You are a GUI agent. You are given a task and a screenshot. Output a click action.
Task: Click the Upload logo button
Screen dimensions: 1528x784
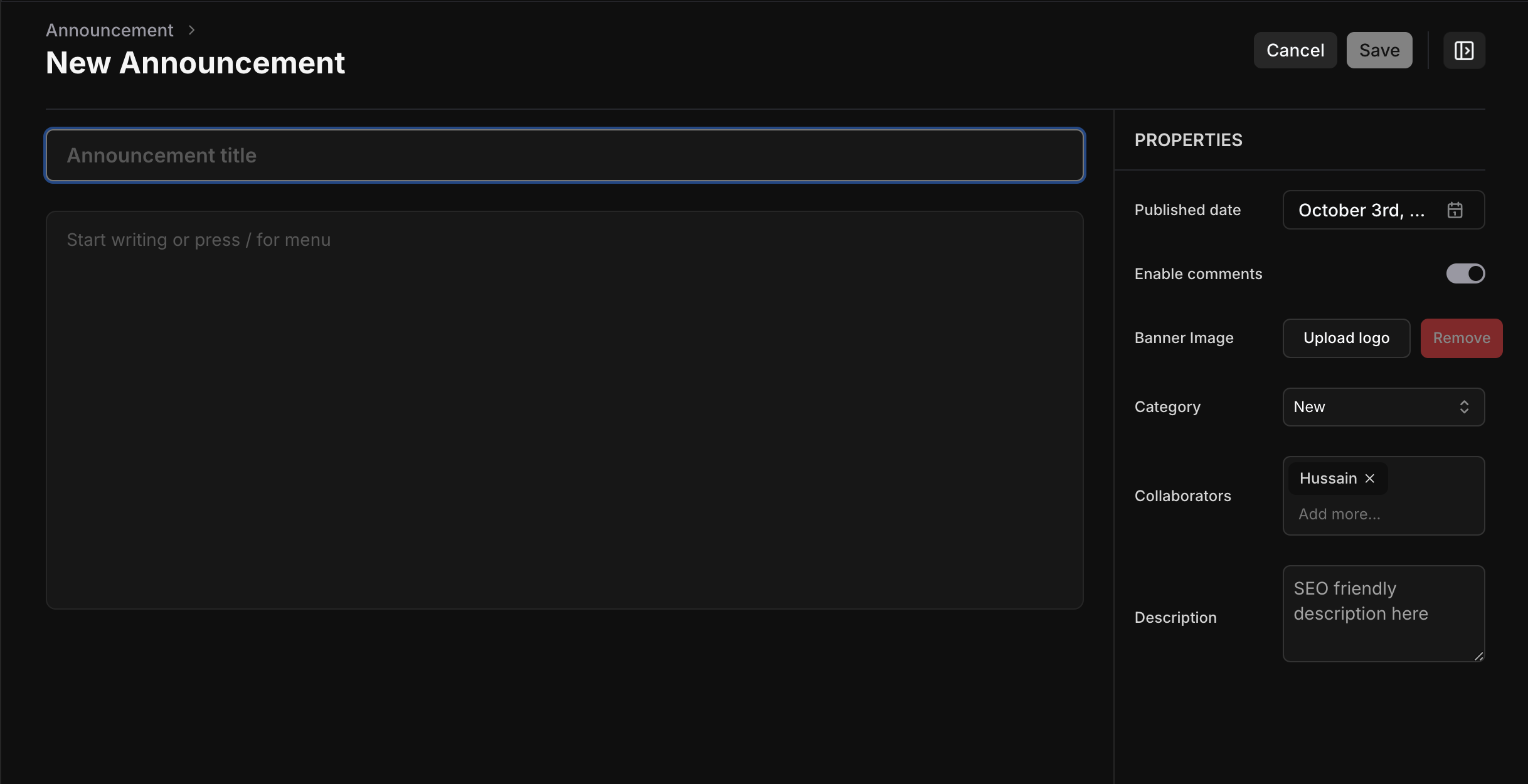(1346, 338)
